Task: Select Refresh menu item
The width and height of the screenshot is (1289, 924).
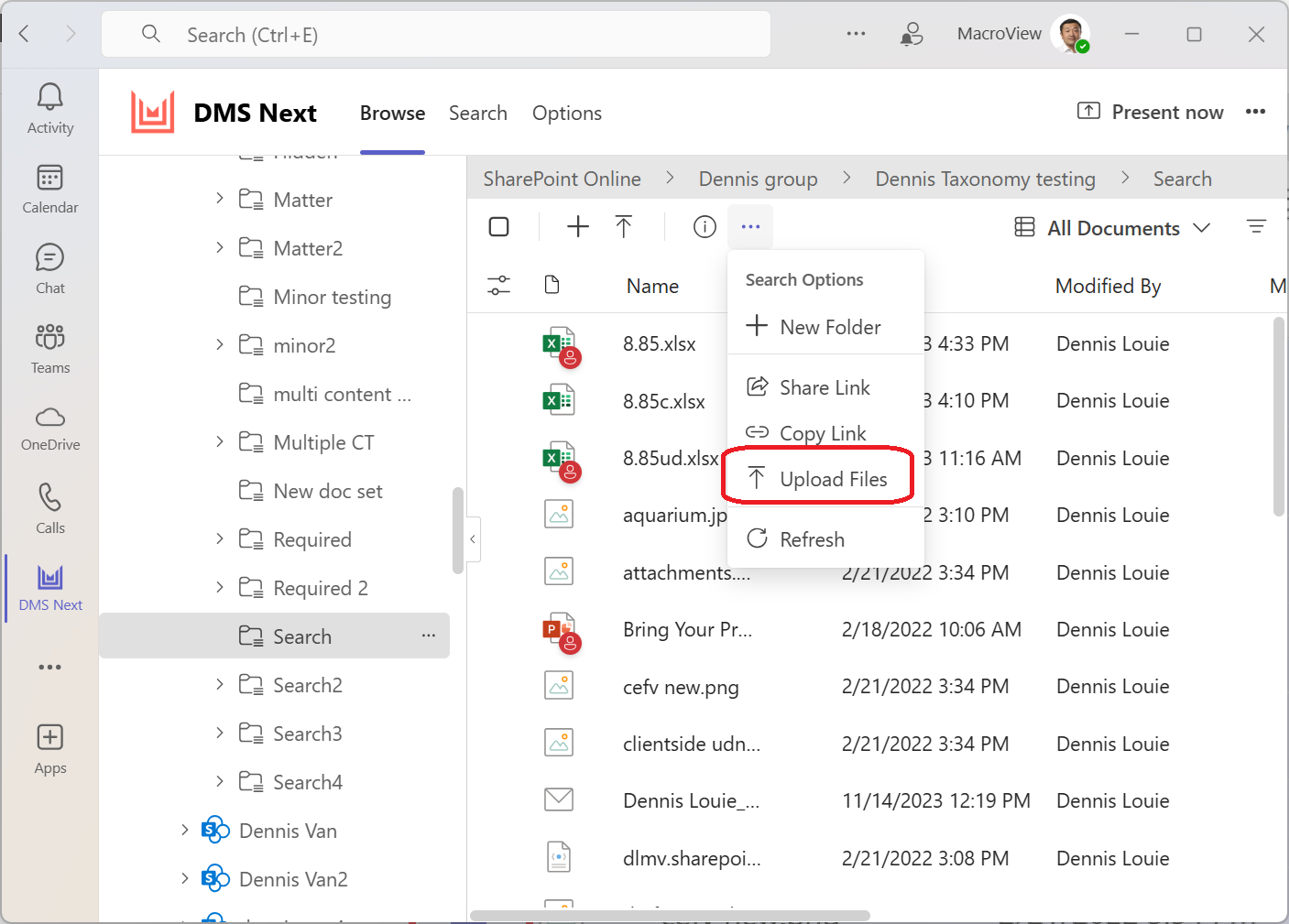Action: (825, 539)
